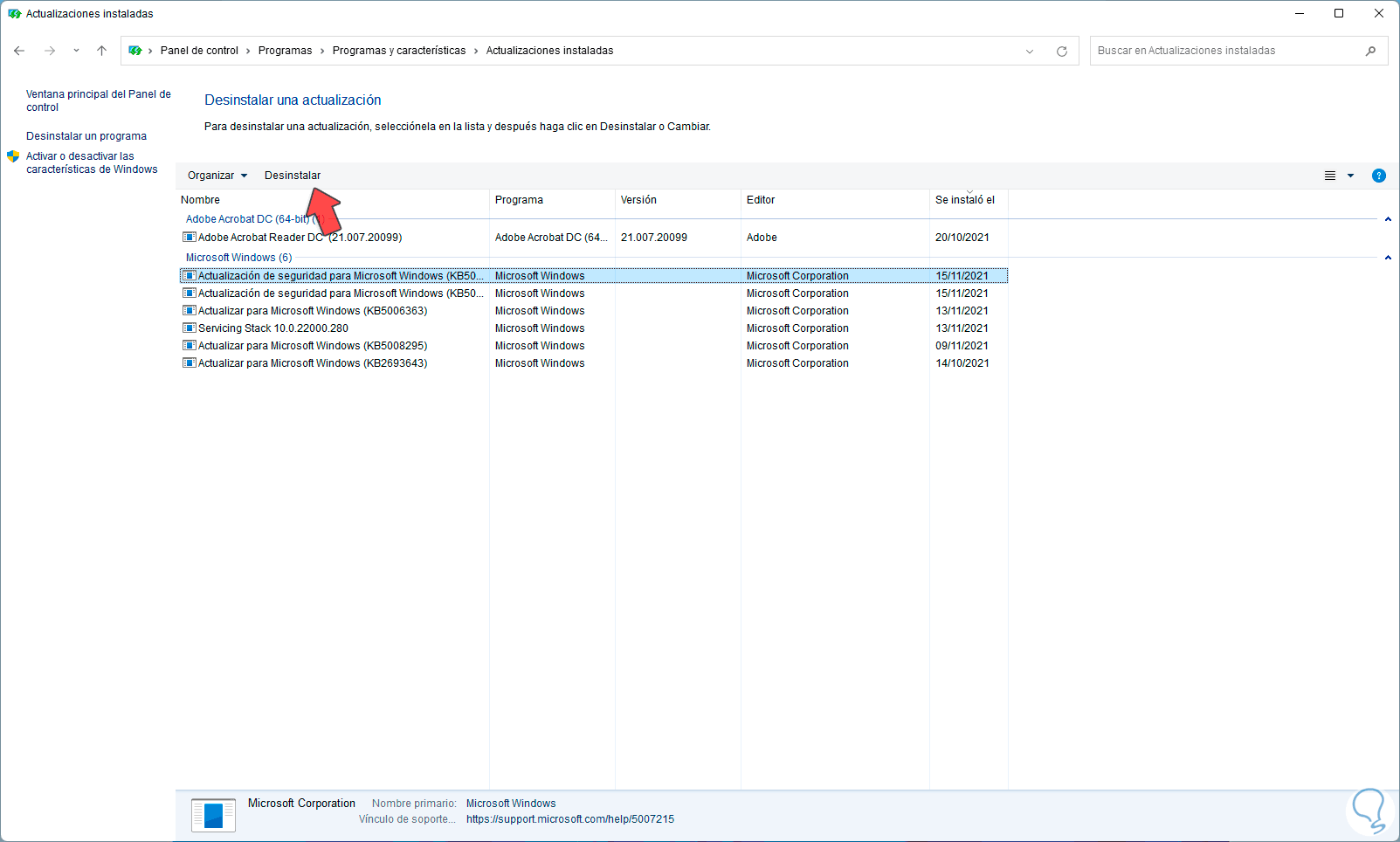
Task: Click version cell 21.007.20099
Action: 654,238
